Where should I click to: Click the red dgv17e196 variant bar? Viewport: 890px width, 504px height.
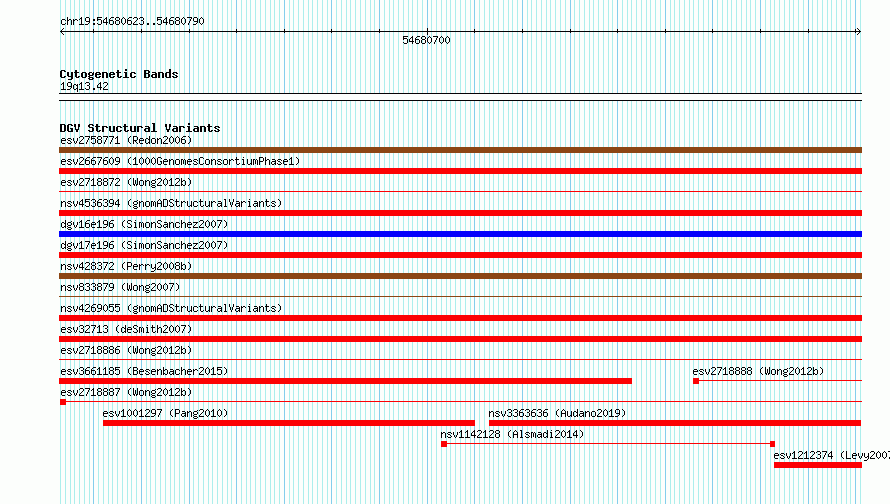(460, 255)
